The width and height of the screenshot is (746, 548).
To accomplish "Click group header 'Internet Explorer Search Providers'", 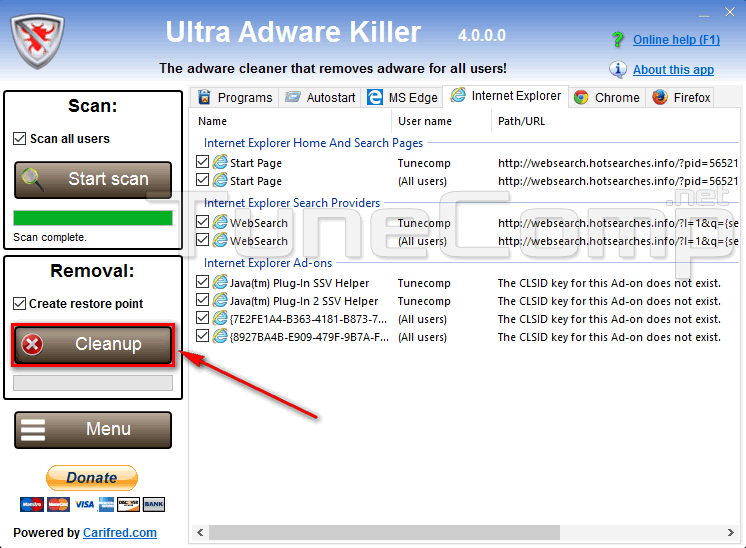I will tap(292, 203).
